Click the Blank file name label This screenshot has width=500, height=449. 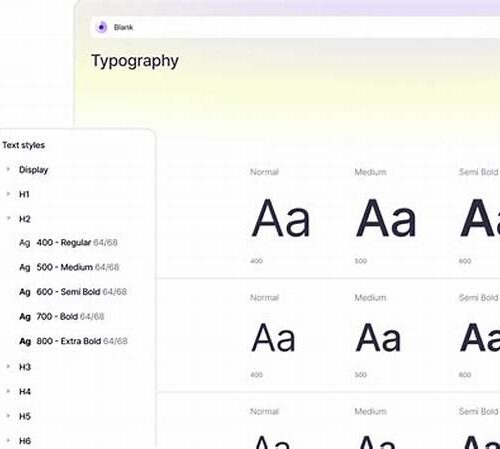click(x=123, y=27)
